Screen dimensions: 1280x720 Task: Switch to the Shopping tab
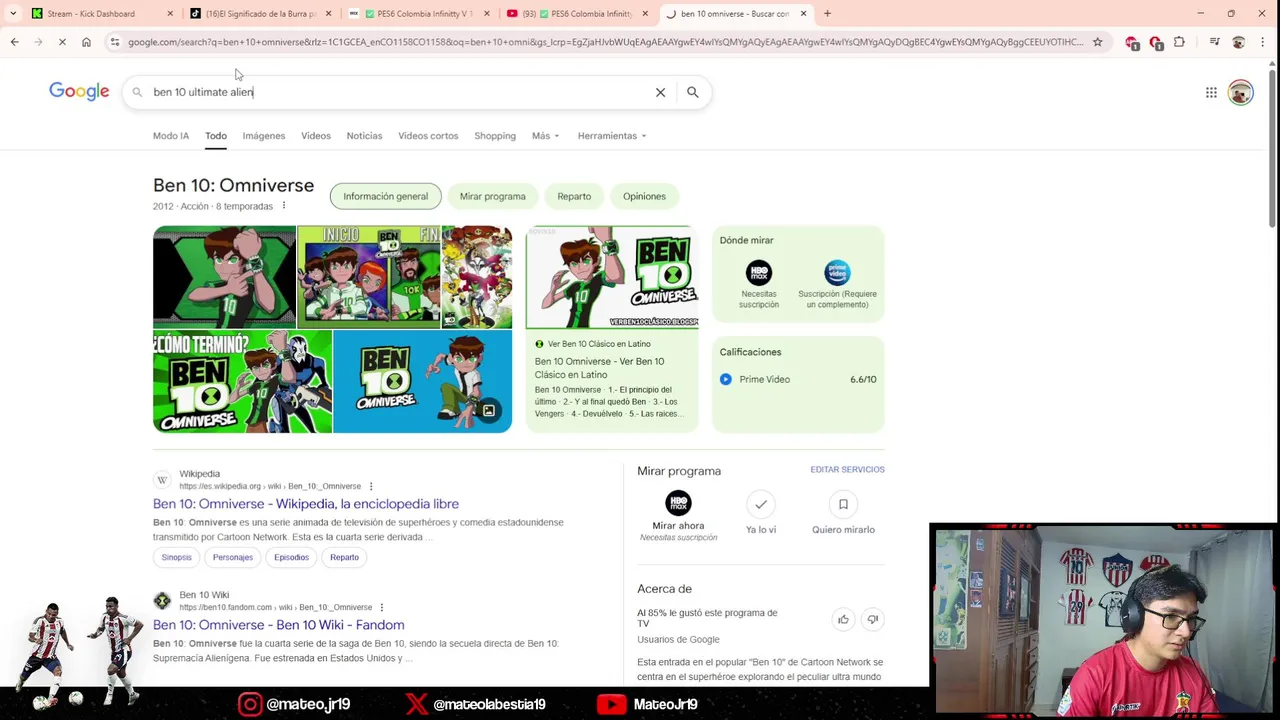(x=495, y=136)
